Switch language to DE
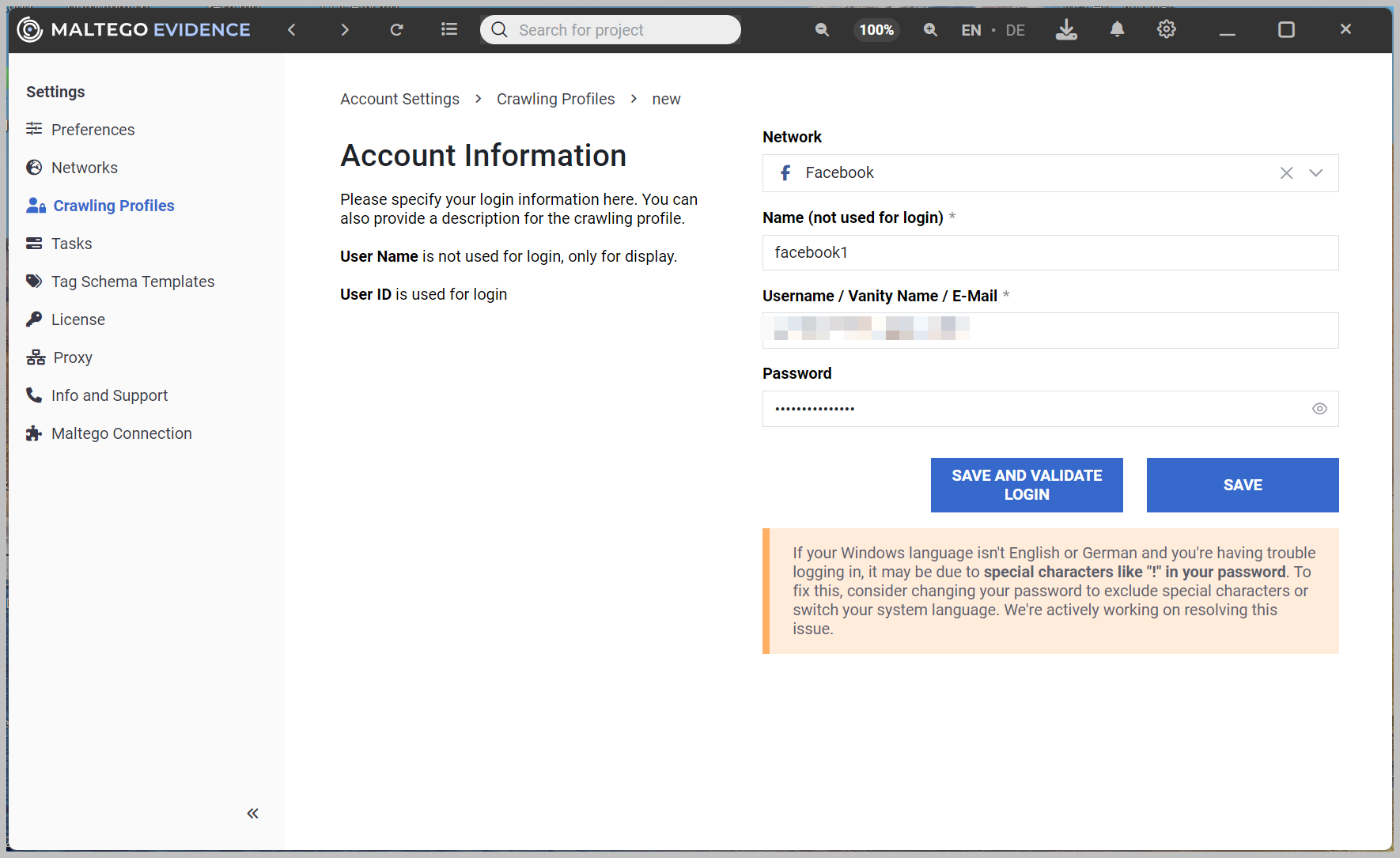The width and height of the screenshot is (1400, 858). pyautogui.click(x=1015, y=30)
